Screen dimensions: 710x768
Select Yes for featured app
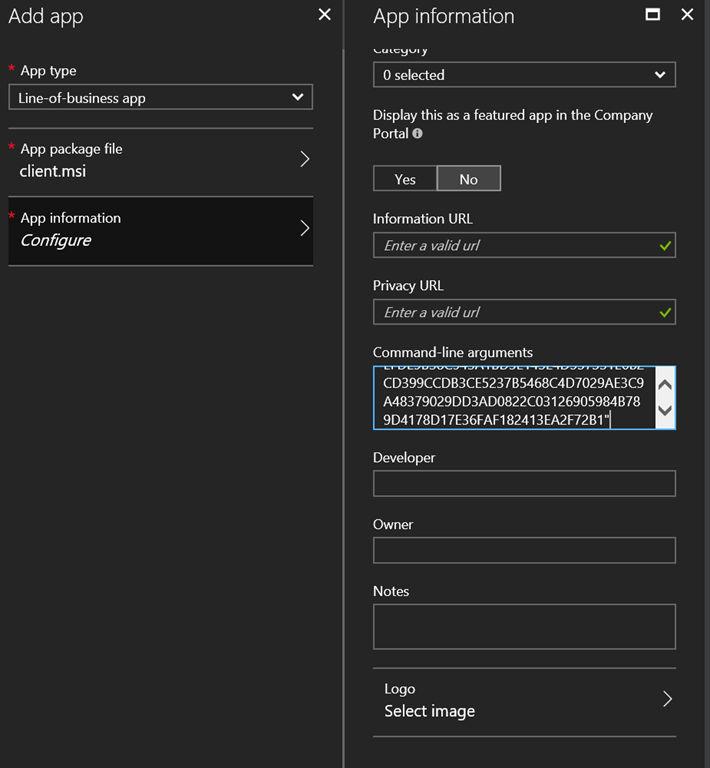click(405, 179)
